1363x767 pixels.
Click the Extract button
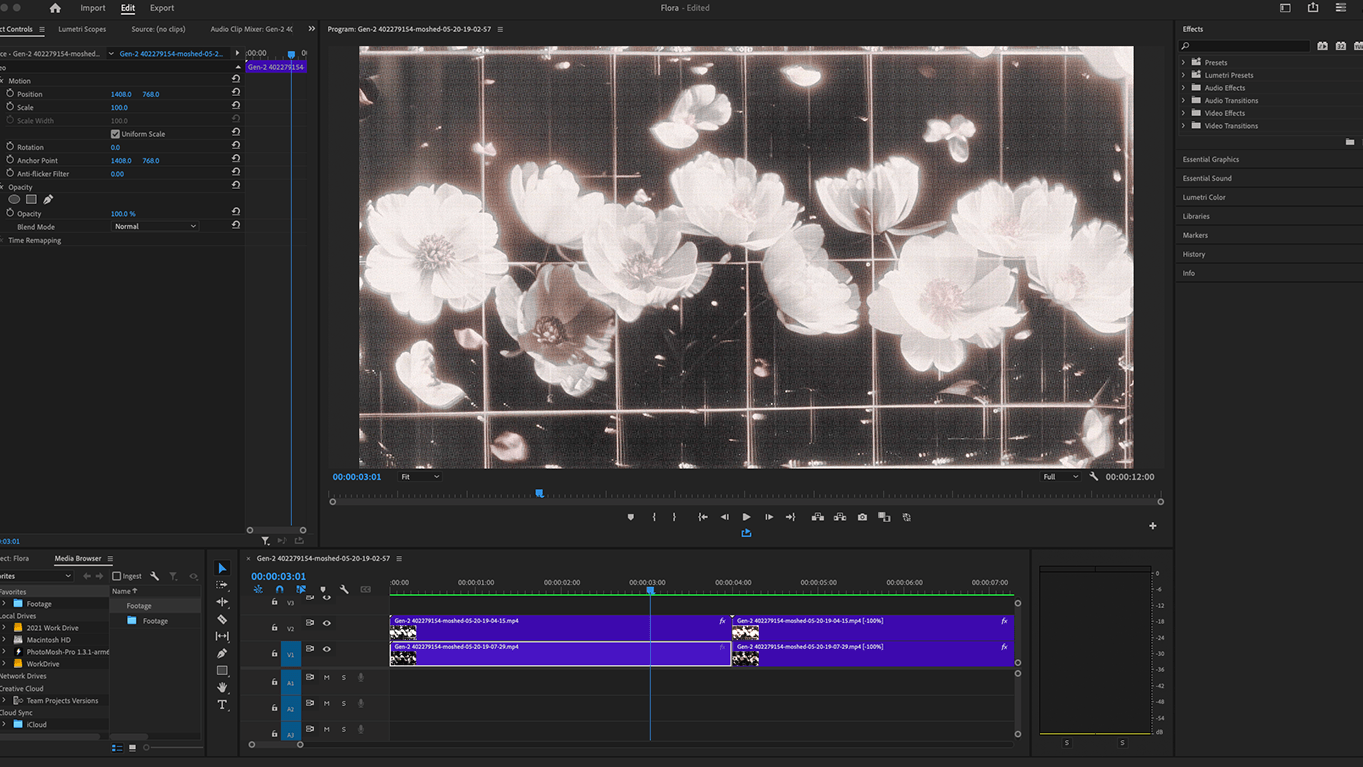coord(840,517)
